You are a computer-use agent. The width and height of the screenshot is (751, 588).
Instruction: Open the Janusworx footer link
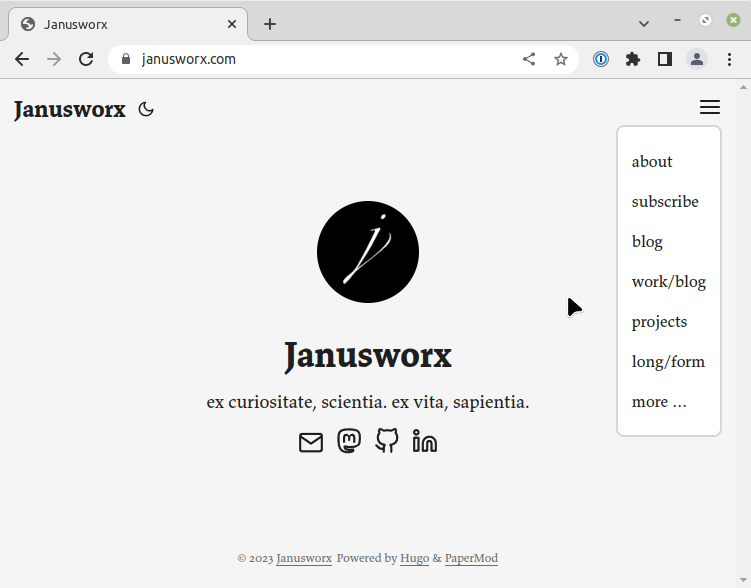click(x=304, y=558)
